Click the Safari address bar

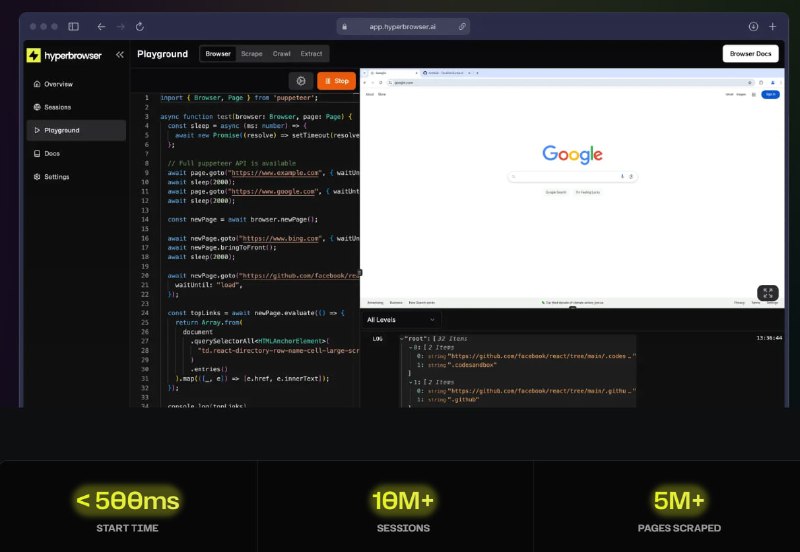(405, 26)
